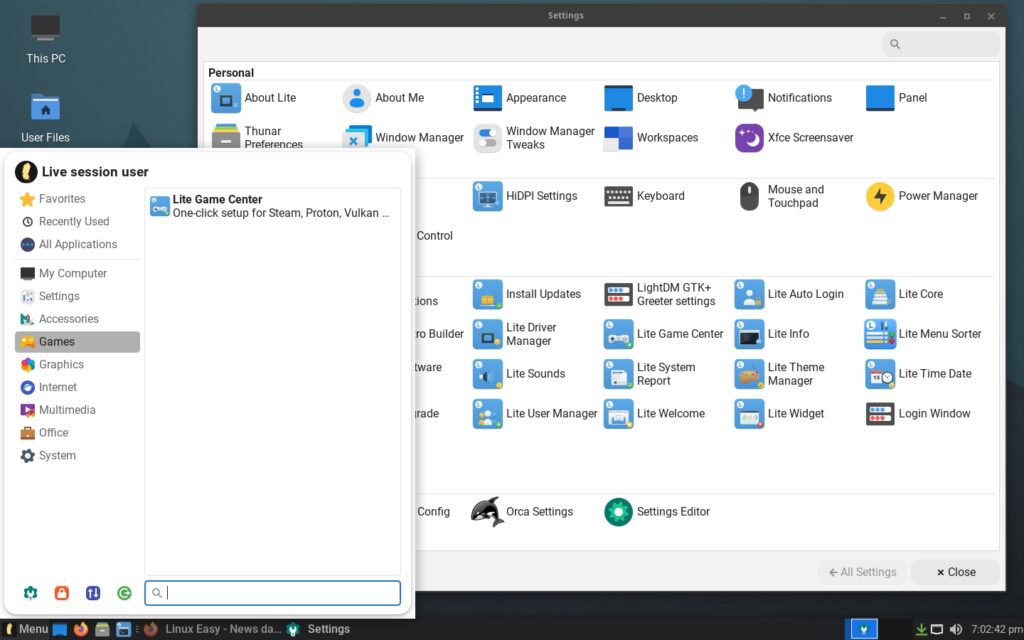Open Lite Sounds
The width and height of the screenshot is (1024, 640).
pos(519,374)
